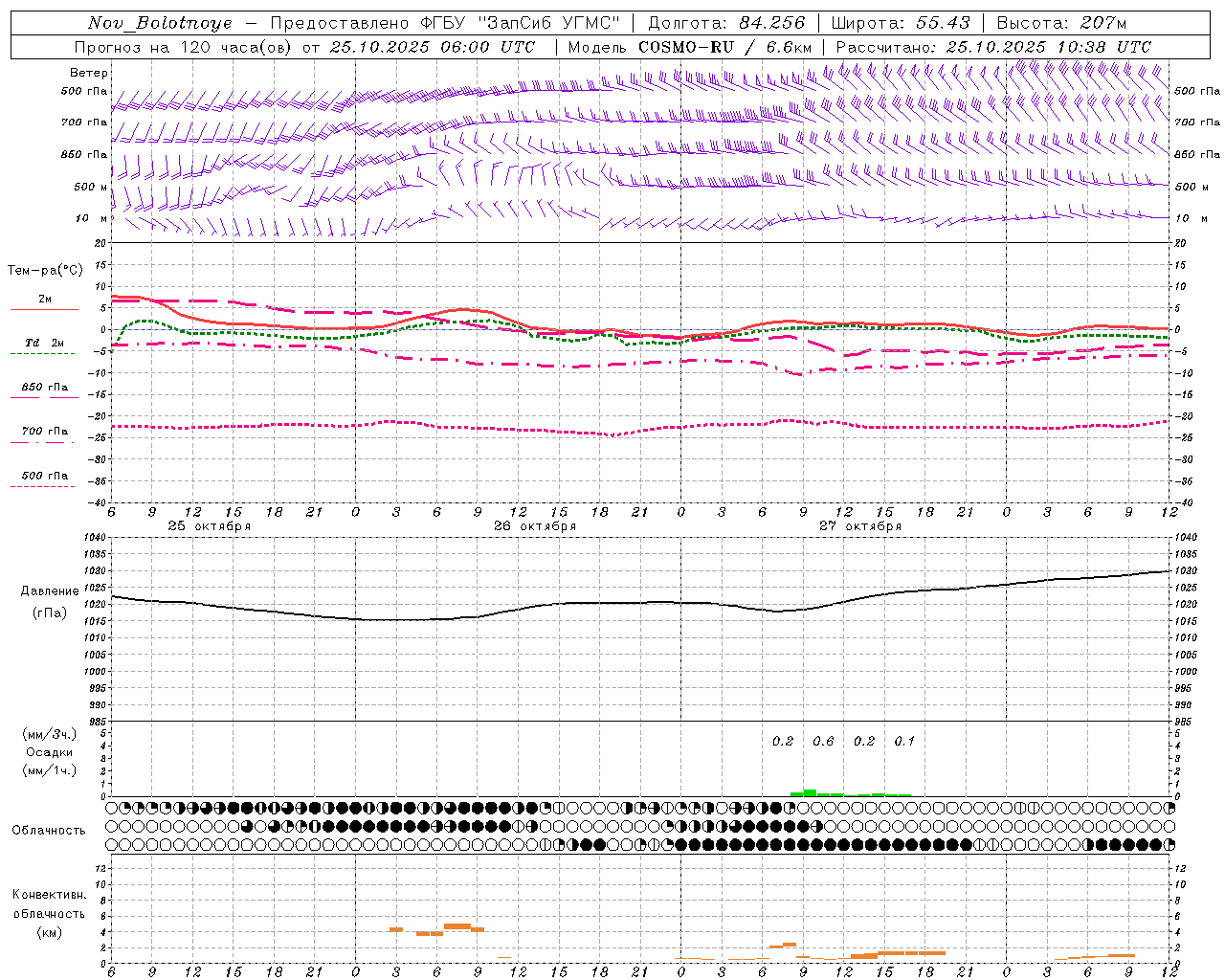1225x980 pixels.
Task: Click the (км) unit label of convective panel
Action: [49, 932]
